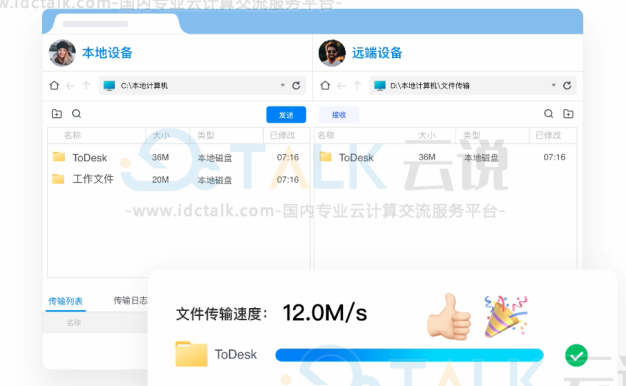Sort local list by 大小 column
The width and height of the screenshot is (626, 386).
161,135
